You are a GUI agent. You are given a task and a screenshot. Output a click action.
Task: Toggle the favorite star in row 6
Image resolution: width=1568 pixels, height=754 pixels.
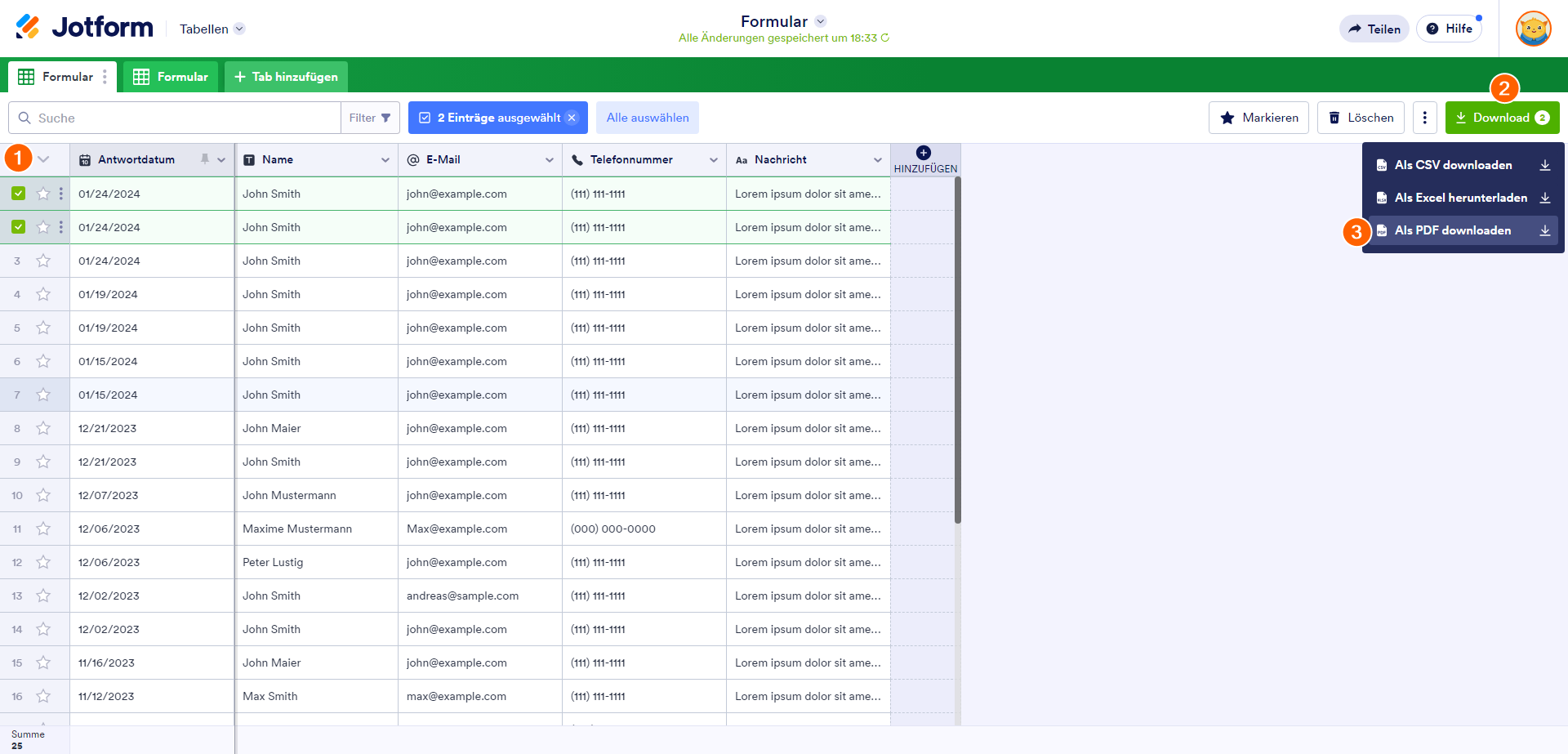[x=43, y=361]
